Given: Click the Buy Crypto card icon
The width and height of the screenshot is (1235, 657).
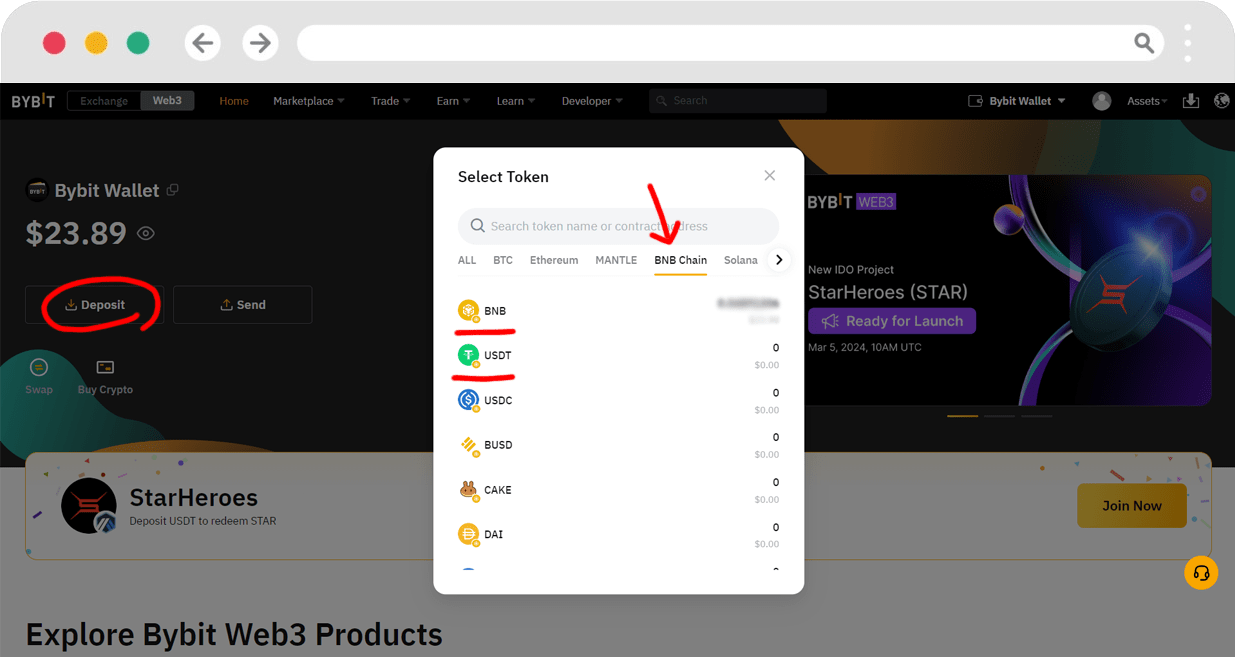Looking at the screenshot, I should point(105,367).
